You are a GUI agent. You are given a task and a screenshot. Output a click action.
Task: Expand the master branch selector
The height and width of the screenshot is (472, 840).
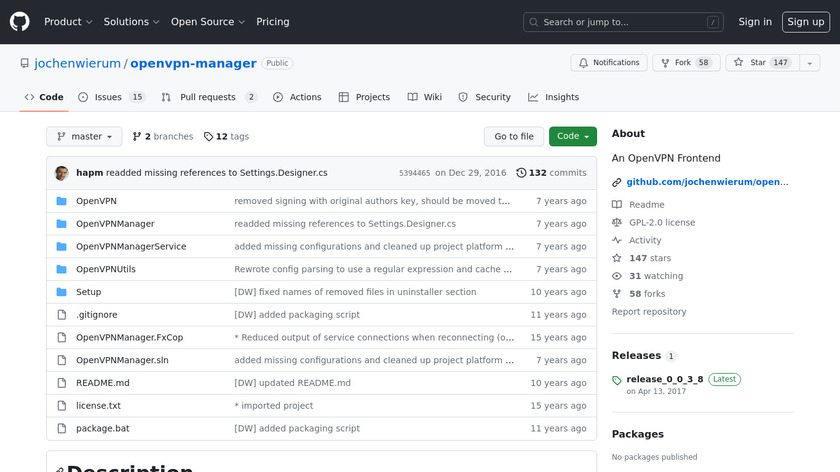(84, 137)
